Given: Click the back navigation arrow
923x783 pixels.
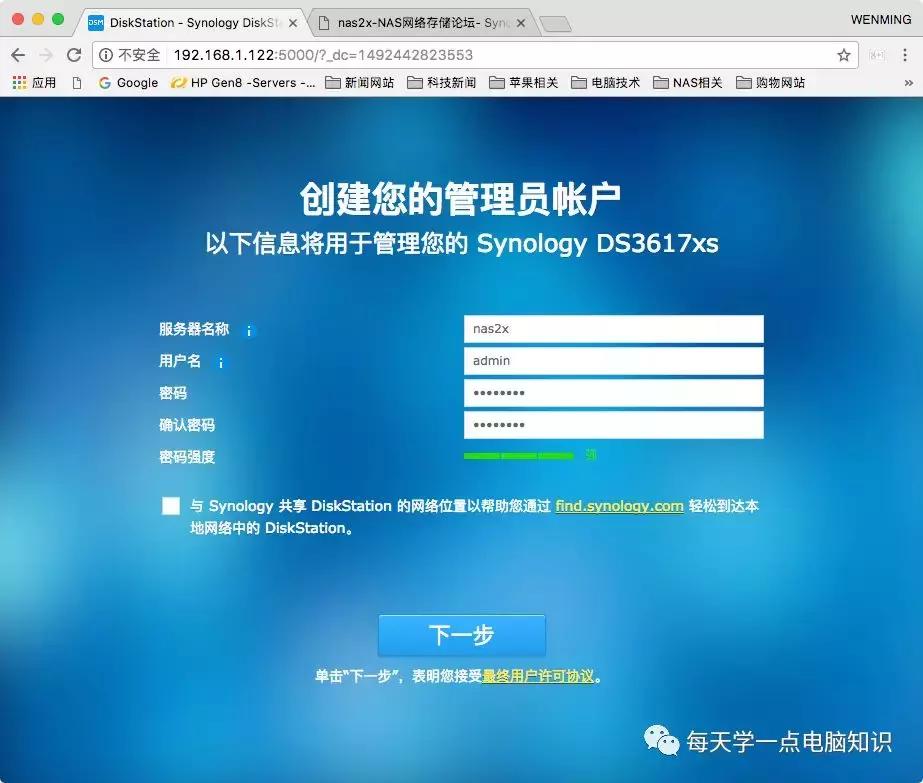Looking at the screenshot, I should [x=18, y=55].
